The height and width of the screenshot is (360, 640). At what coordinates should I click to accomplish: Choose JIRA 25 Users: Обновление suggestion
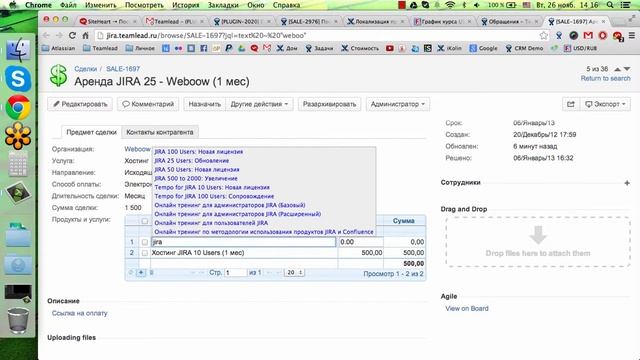click(191, 161)
